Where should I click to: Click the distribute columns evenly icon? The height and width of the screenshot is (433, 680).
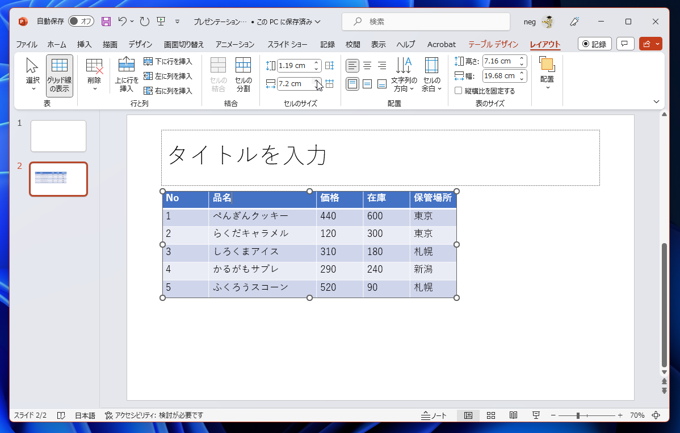[330, 84]
